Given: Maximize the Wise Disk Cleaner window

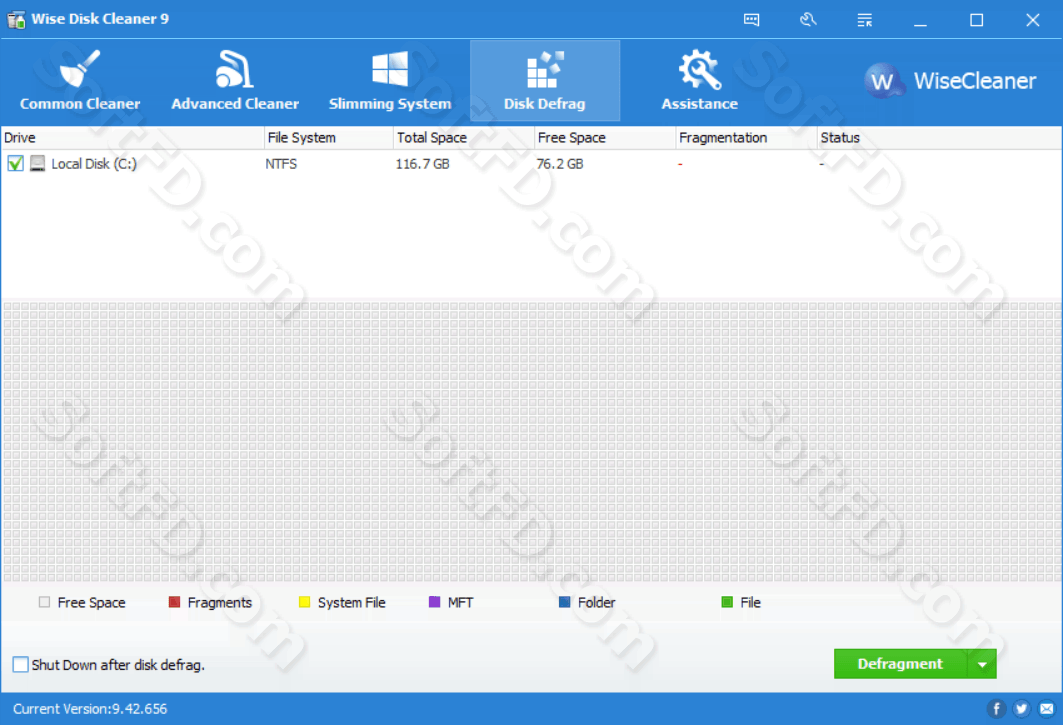Looking at the screenshot, I should point(976,20).
